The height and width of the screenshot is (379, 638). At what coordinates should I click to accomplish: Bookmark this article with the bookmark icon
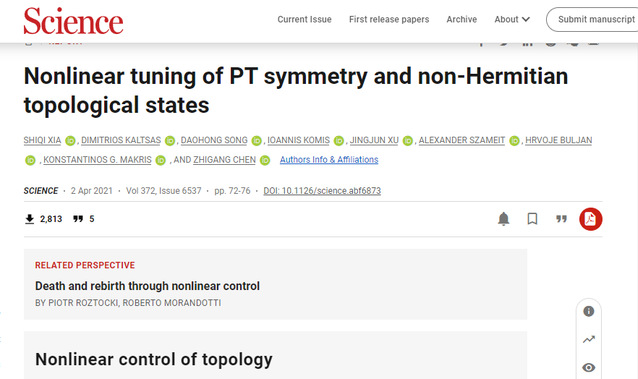[x=532, y=219]
